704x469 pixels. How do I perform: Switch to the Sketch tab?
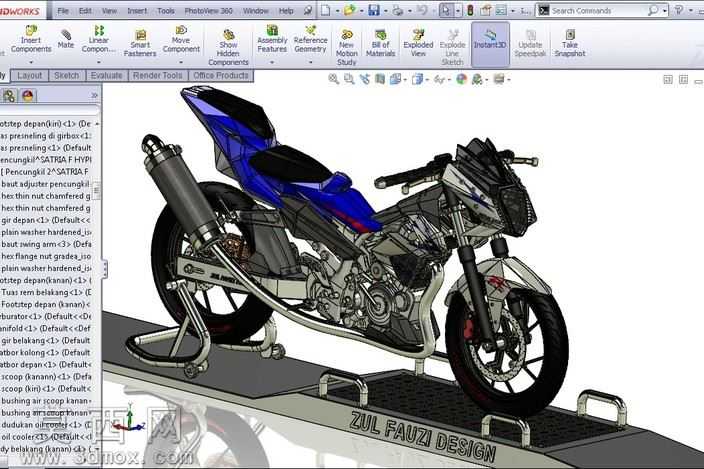[66, 75]
